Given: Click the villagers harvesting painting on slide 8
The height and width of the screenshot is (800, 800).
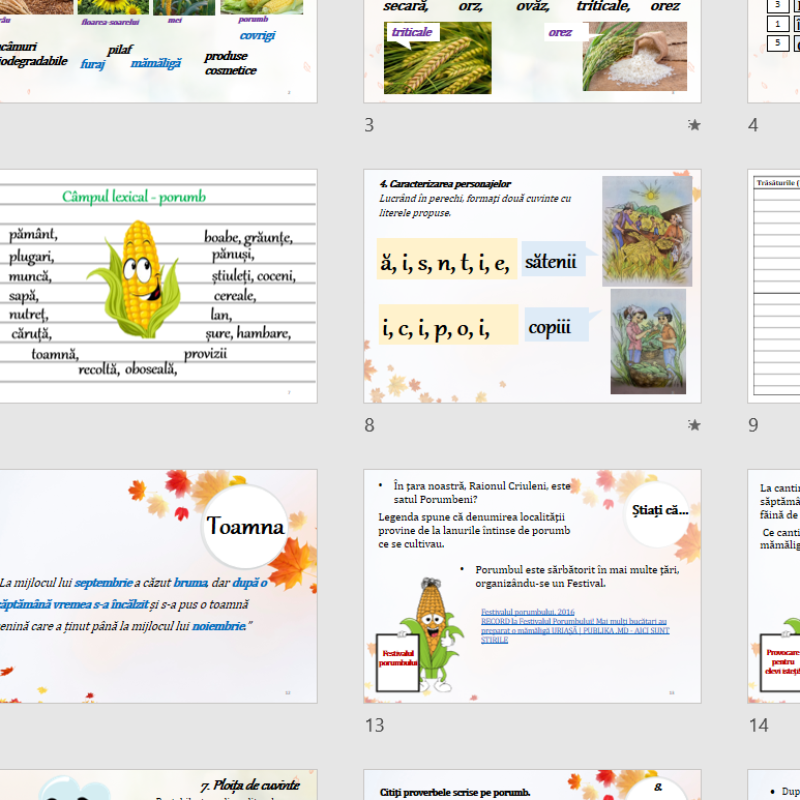Looking at the screenshot, I should (x=647, y=231).
